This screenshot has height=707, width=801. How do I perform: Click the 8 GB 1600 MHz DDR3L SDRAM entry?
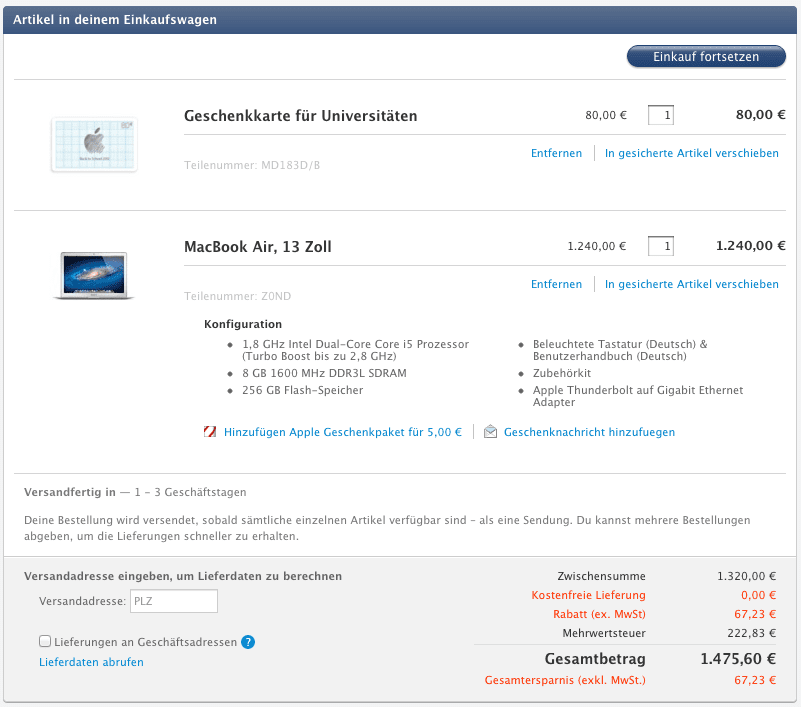pos(324,373)
